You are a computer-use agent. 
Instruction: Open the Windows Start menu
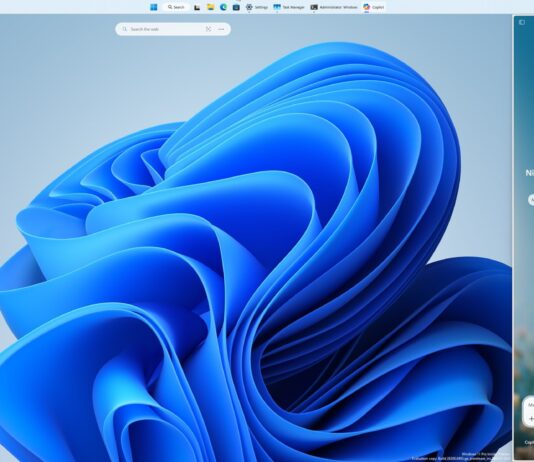(154, 7)
